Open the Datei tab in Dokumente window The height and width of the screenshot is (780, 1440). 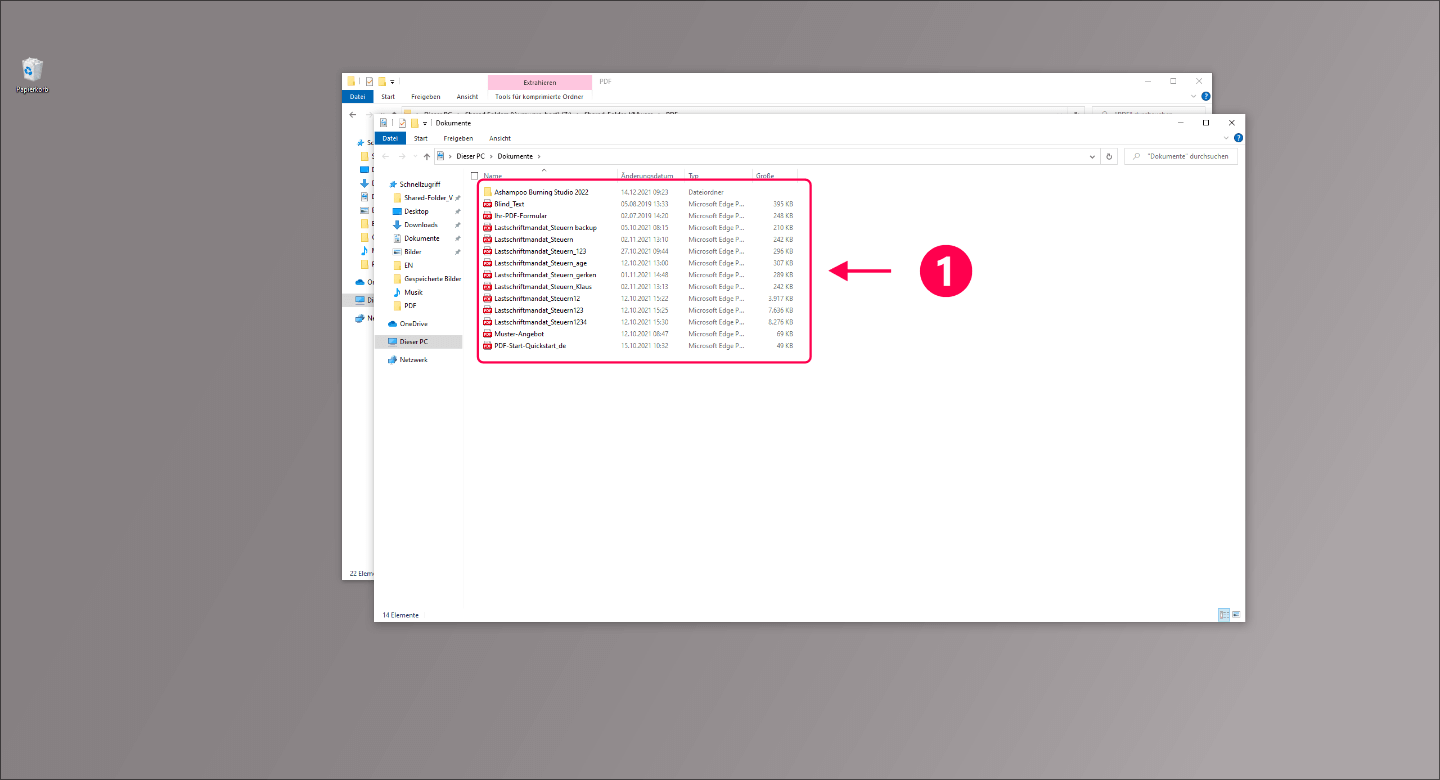click(390, 138)
